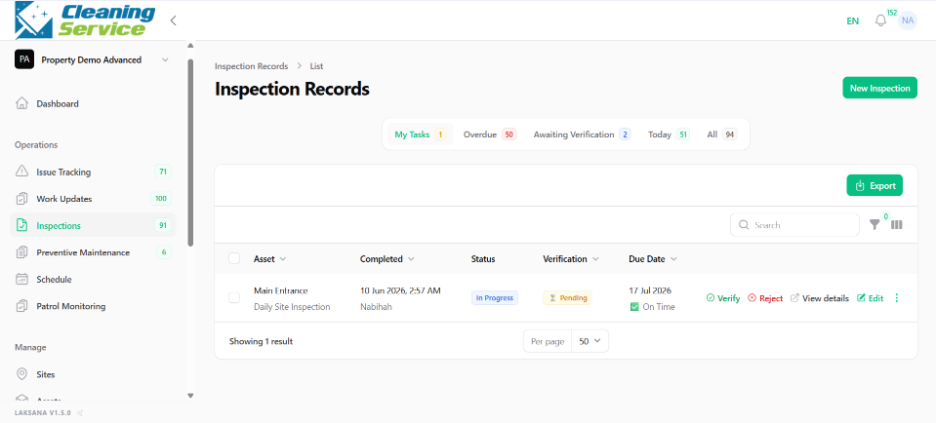
Task: Click the Sites location pin icon
Action: pos(22,375)
